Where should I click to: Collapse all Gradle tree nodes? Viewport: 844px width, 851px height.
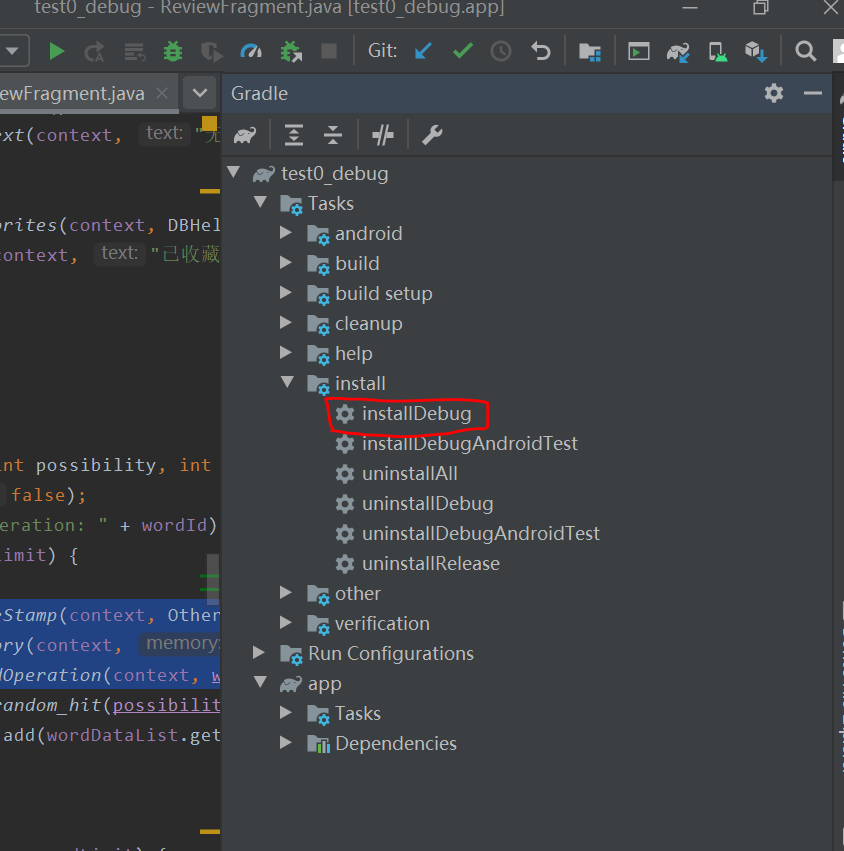333,135
